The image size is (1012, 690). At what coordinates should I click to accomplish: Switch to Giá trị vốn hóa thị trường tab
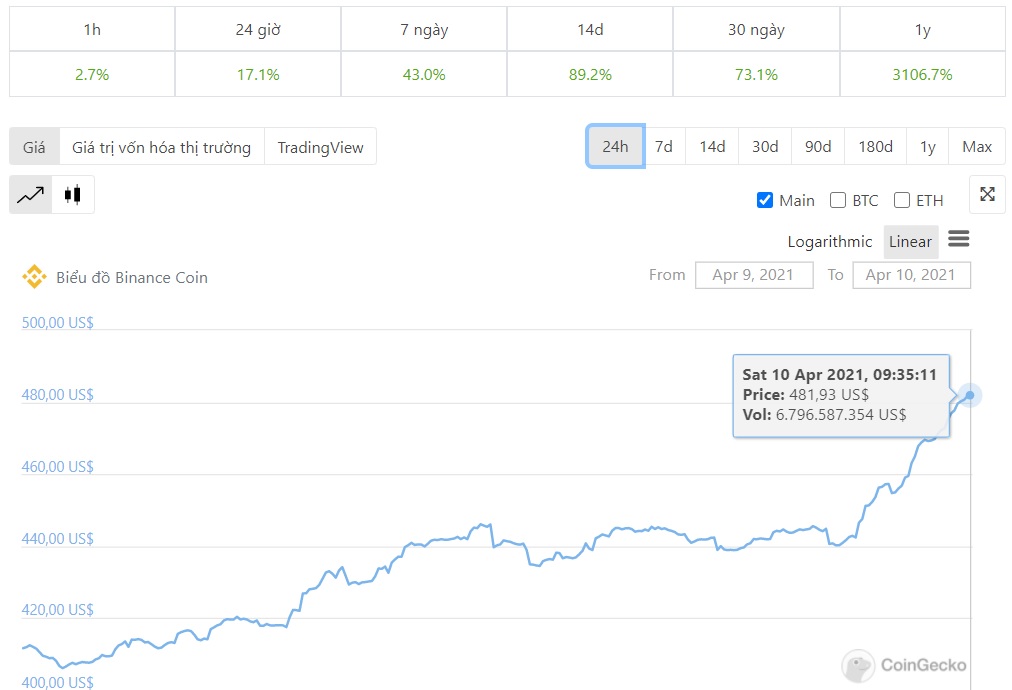(161, 147)
